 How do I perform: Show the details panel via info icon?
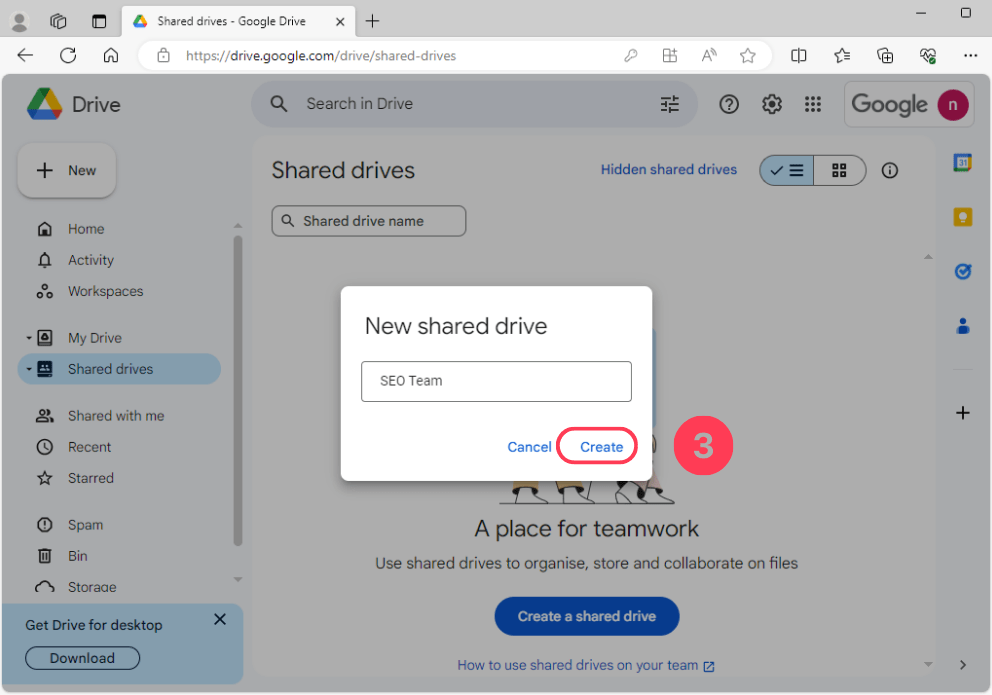tap(889, 170)
